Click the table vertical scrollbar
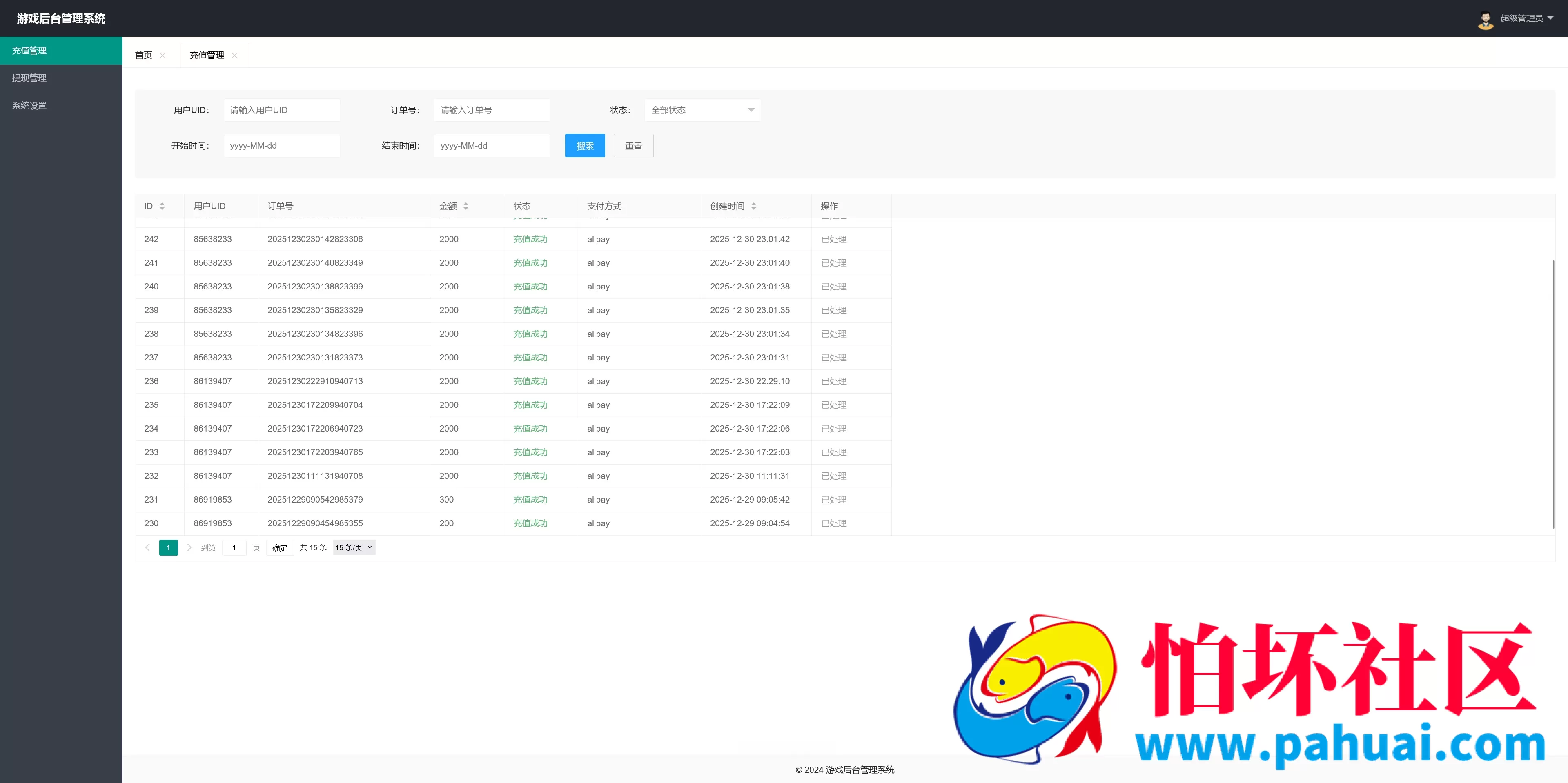This screenshot has width=1568, height=783. [1553, 394]
